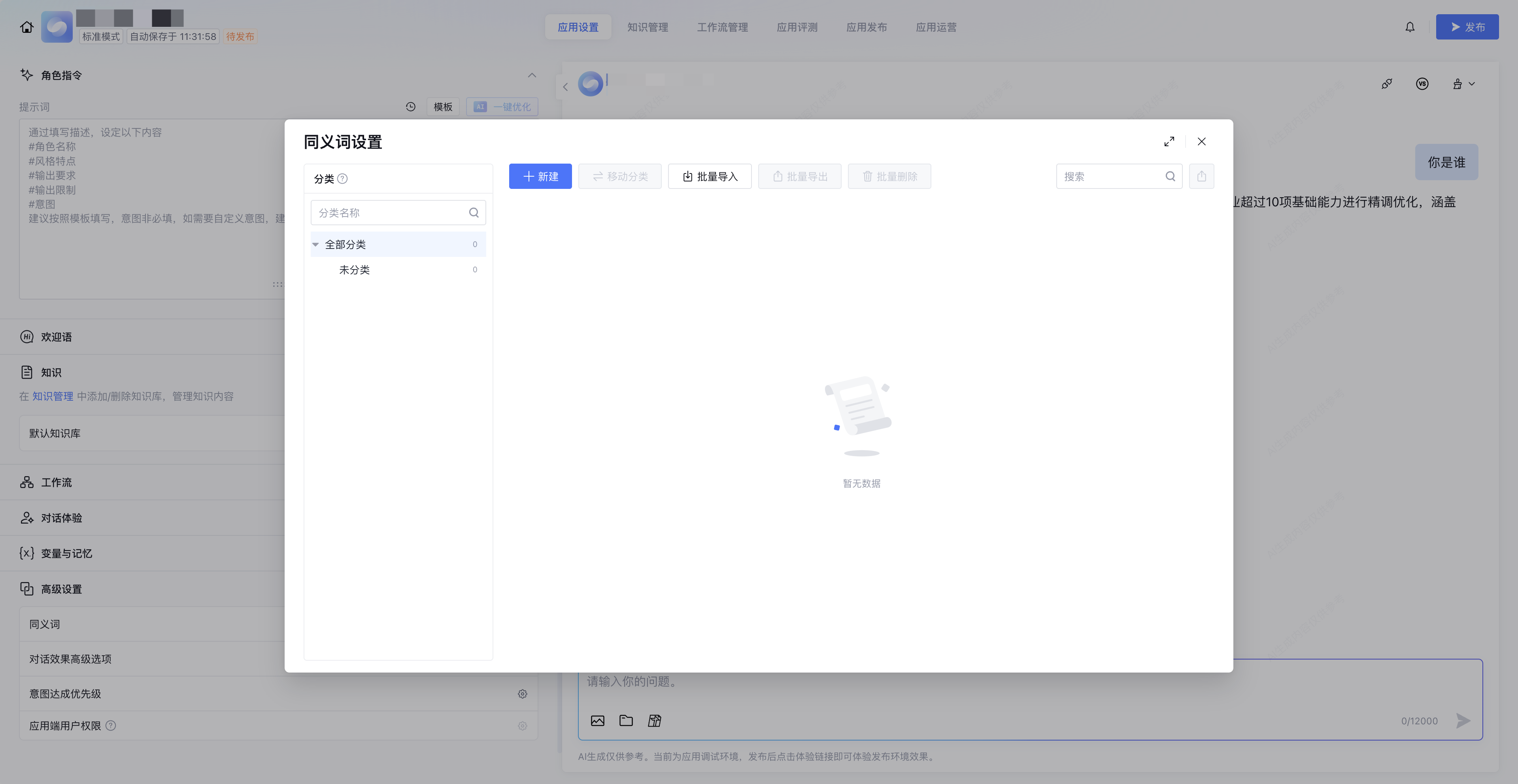Image resolution: width=1518 pixels, height=784 pixels.
Task: Expand the synonym settings dialog to fullscreen
Action: coord(1169,141)
